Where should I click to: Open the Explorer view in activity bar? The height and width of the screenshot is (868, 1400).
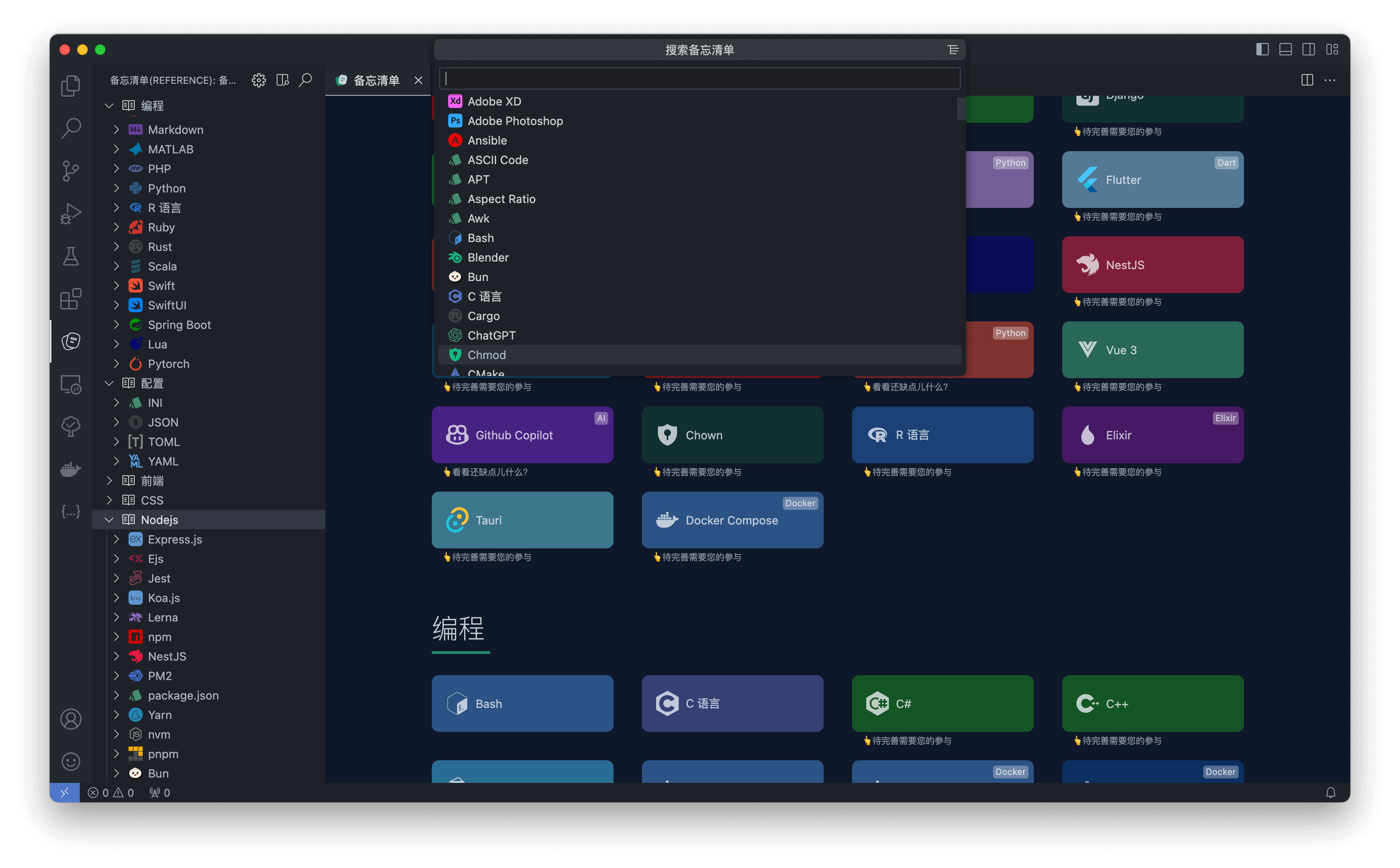[x=70, y=86]
